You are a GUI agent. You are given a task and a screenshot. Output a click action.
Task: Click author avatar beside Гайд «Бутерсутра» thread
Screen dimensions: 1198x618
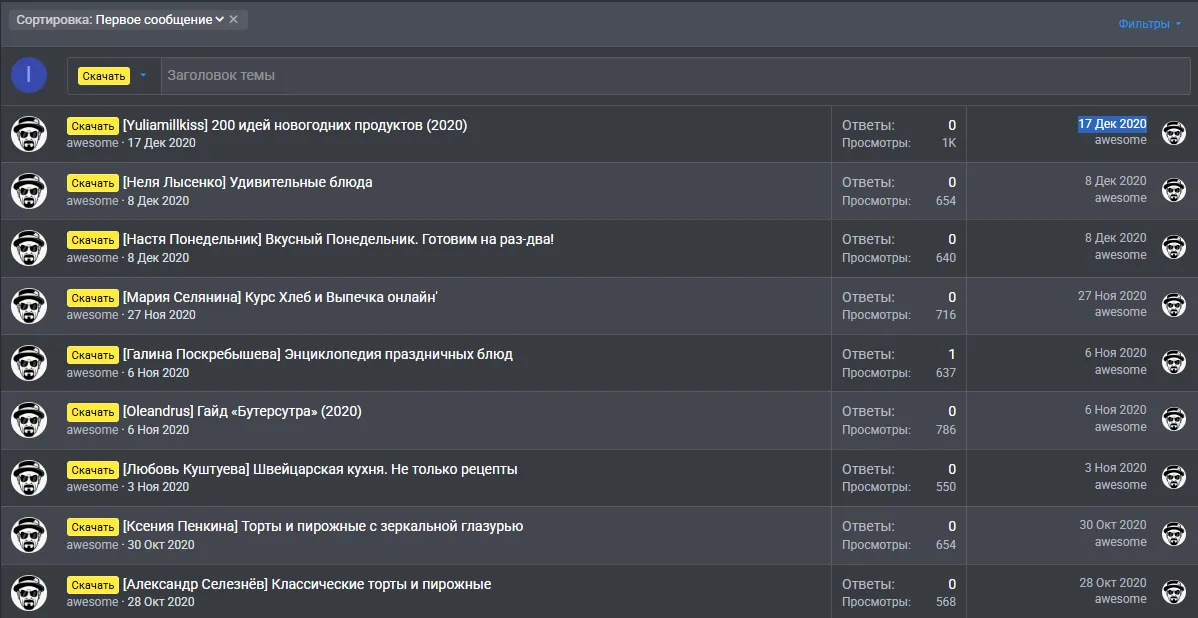point(29,420)
